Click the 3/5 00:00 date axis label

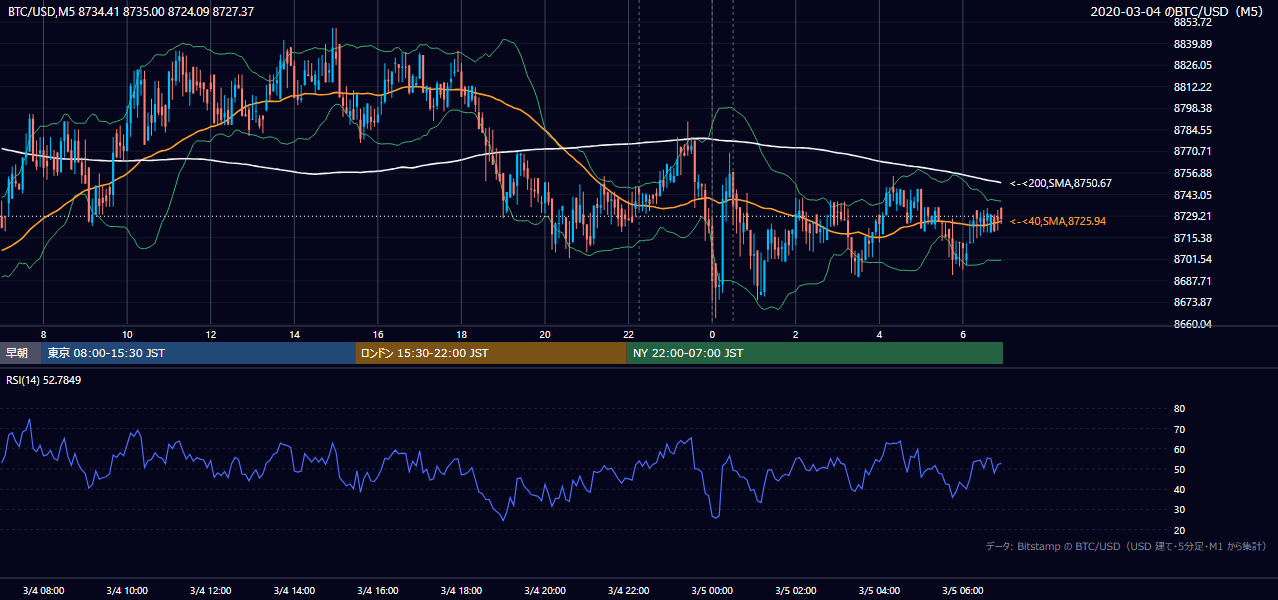712,590
